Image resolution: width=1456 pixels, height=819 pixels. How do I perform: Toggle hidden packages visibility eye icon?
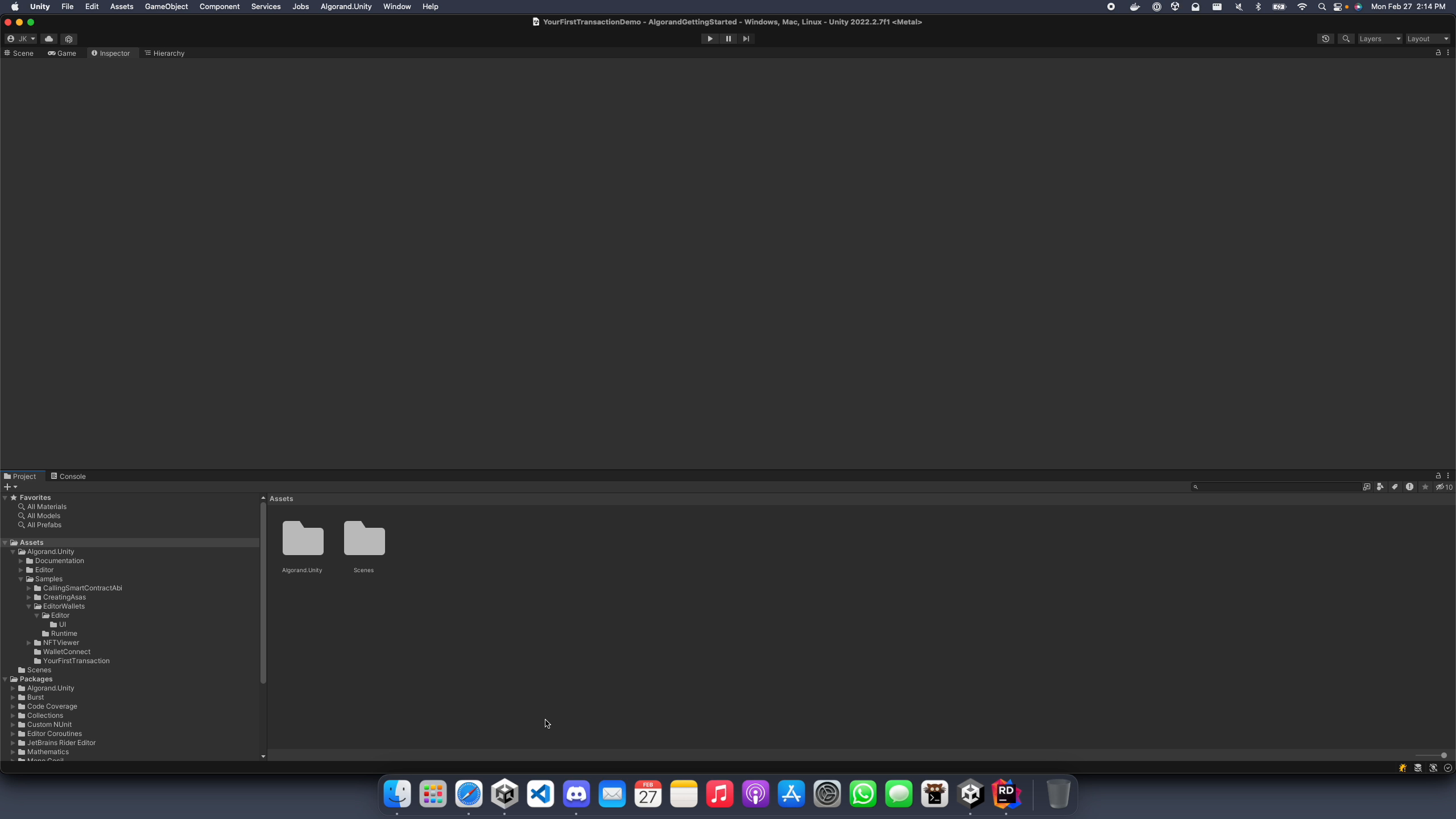point(1443,487)
